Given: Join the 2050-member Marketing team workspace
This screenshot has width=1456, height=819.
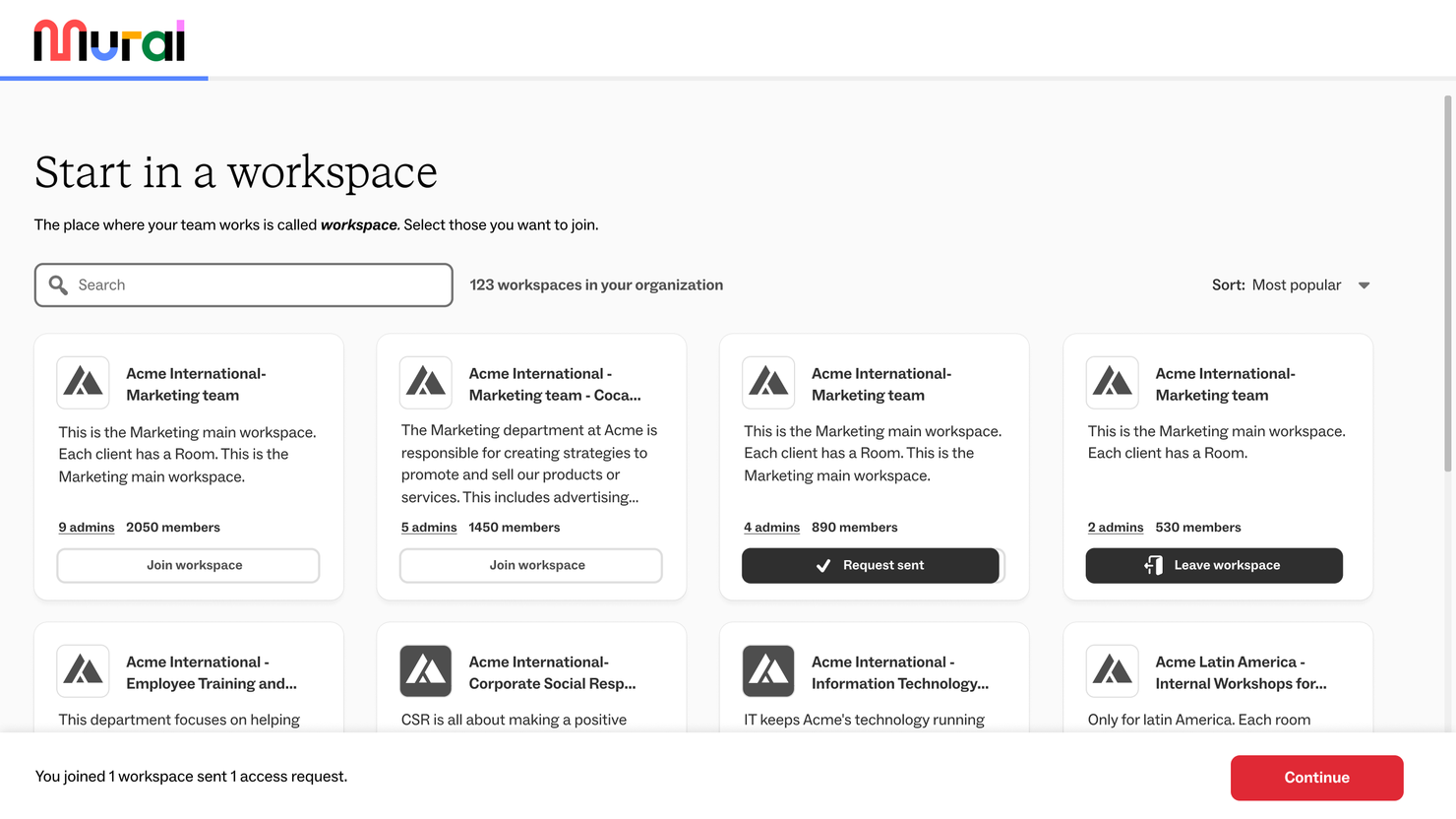Looking at the screenshot, I should click(188, 566).
